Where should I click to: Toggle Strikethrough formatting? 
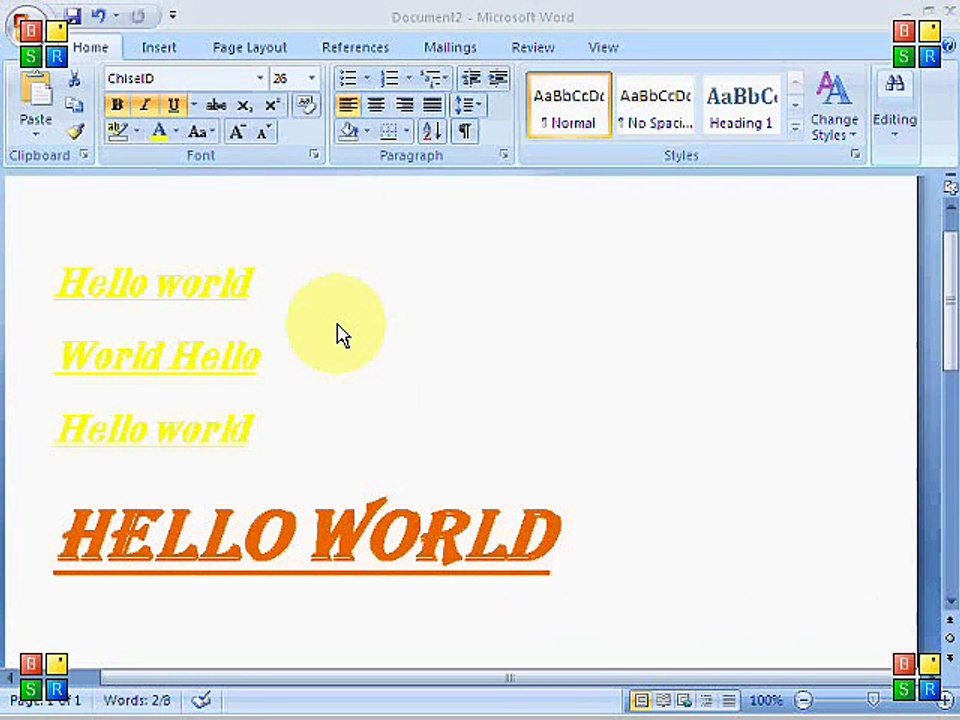click(216, 105)
